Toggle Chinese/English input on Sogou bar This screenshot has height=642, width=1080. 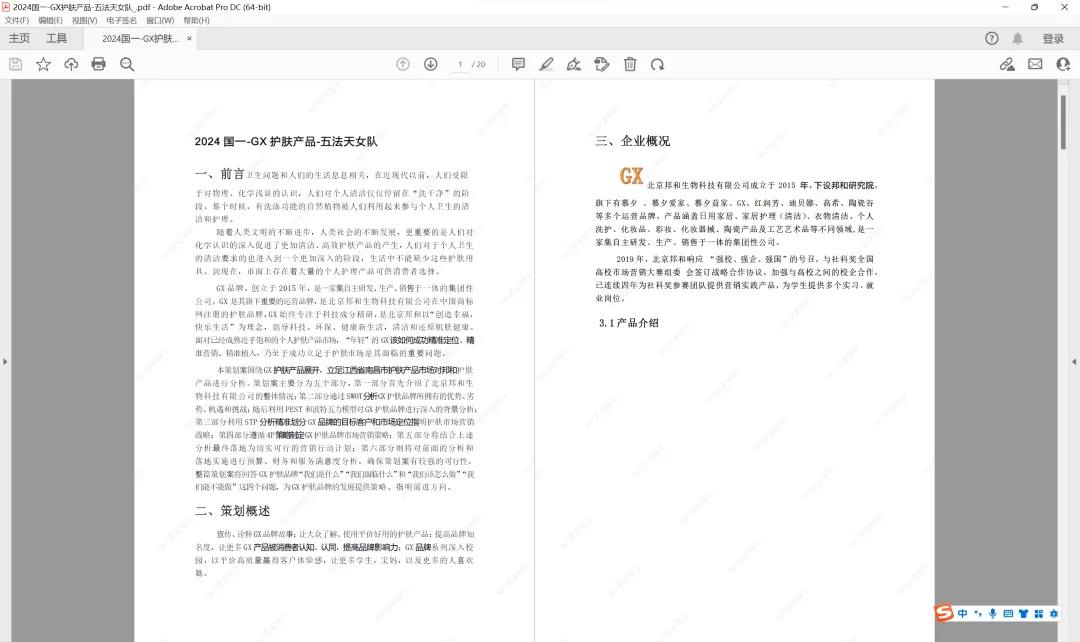[963, 613]
